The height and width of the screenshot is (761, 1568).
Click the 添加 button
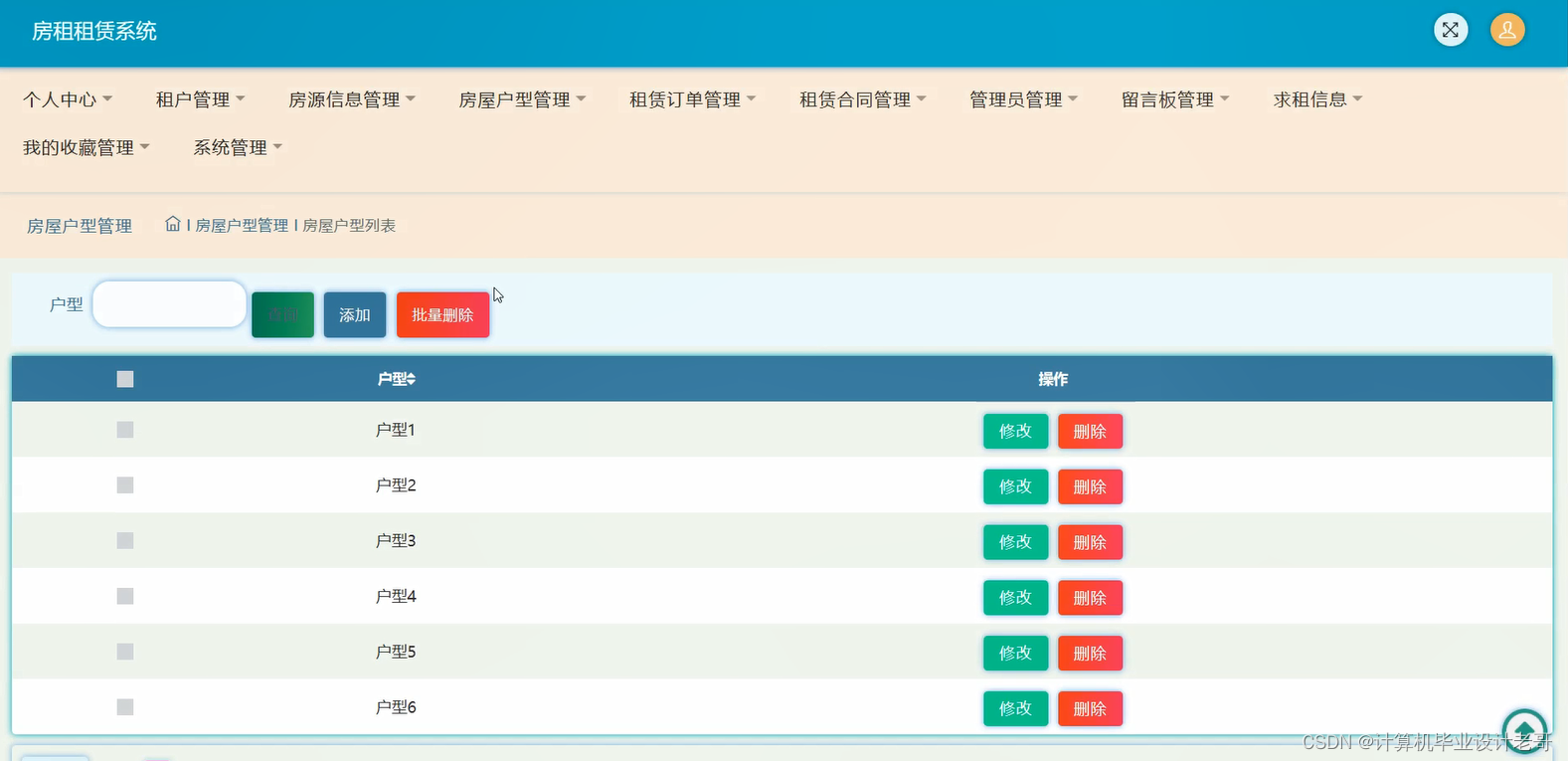355,314
